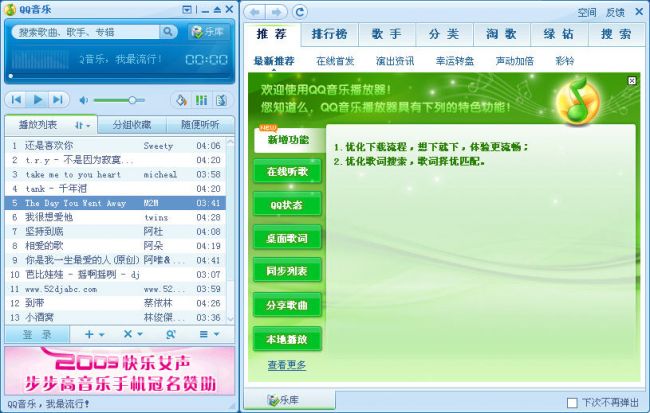
Task: Select song 到带 by 蔡依林
Action: click(116, 303)
